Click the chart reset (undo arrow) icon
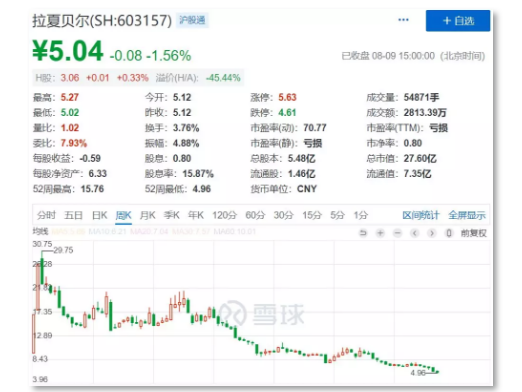The height and width of the screenshot is (392, 522). click(363, 233)
